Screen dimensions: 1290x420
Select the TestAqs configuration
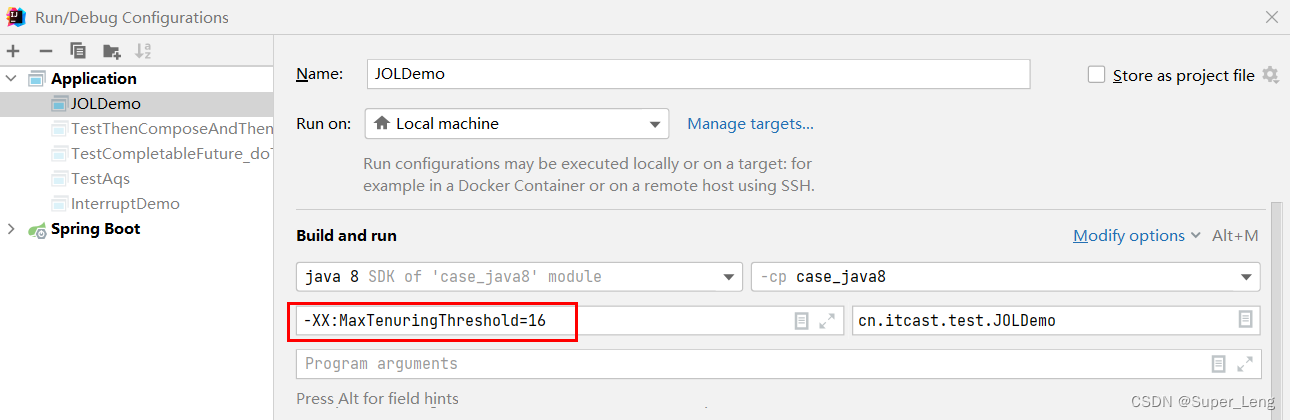click(100, 179)
